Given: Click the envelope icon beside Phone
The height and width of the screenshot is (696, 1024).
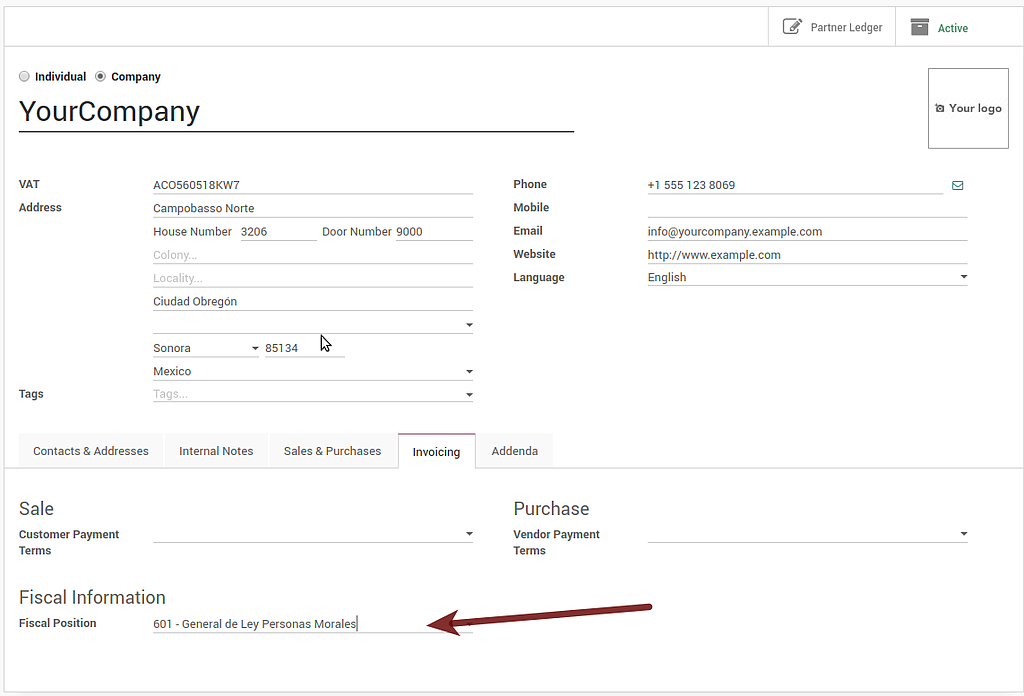Looking at the screenshot, I should click(x=957, y=185).
